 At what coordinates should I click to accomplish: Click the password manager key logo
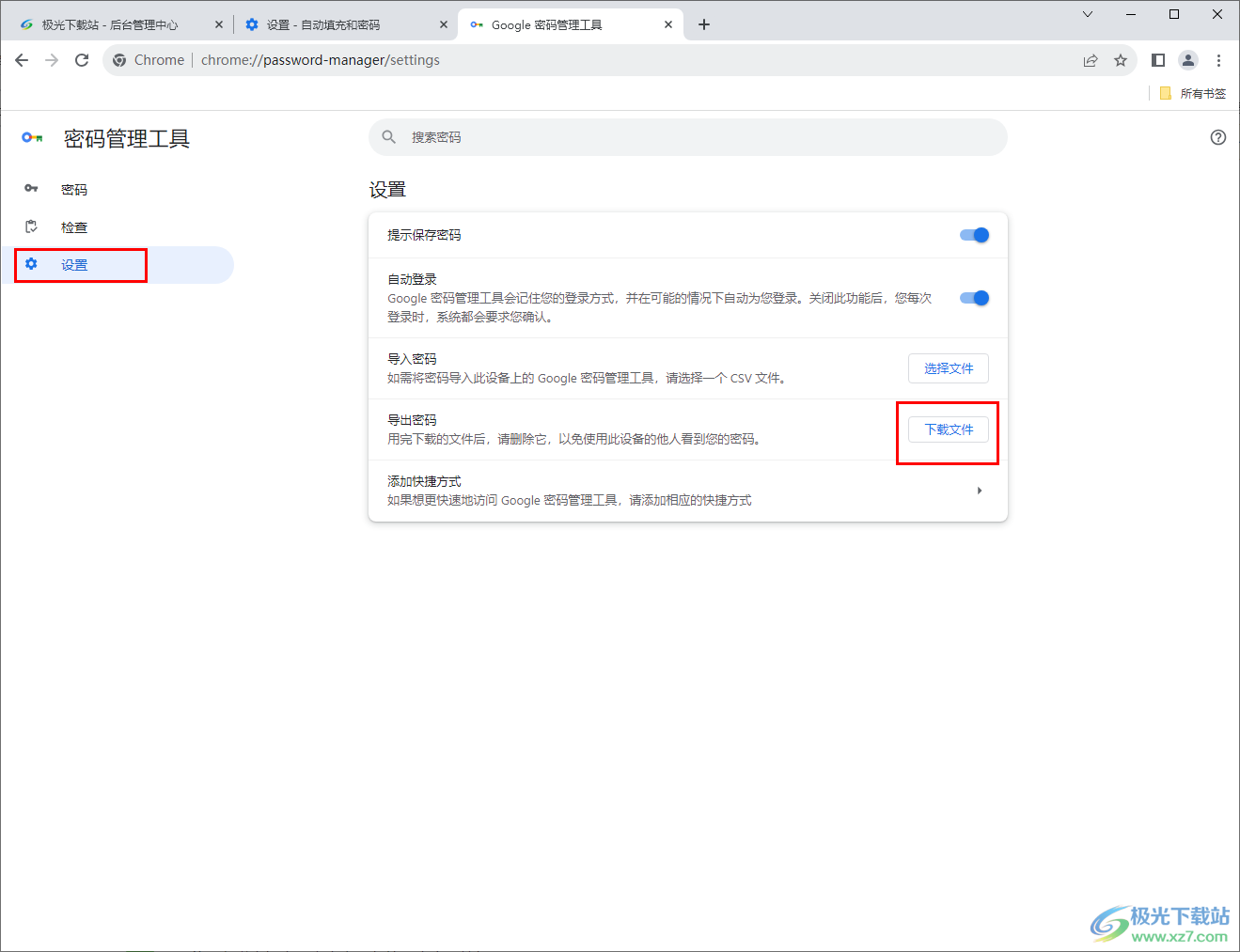pyautogui.click(x=32, y=137)
